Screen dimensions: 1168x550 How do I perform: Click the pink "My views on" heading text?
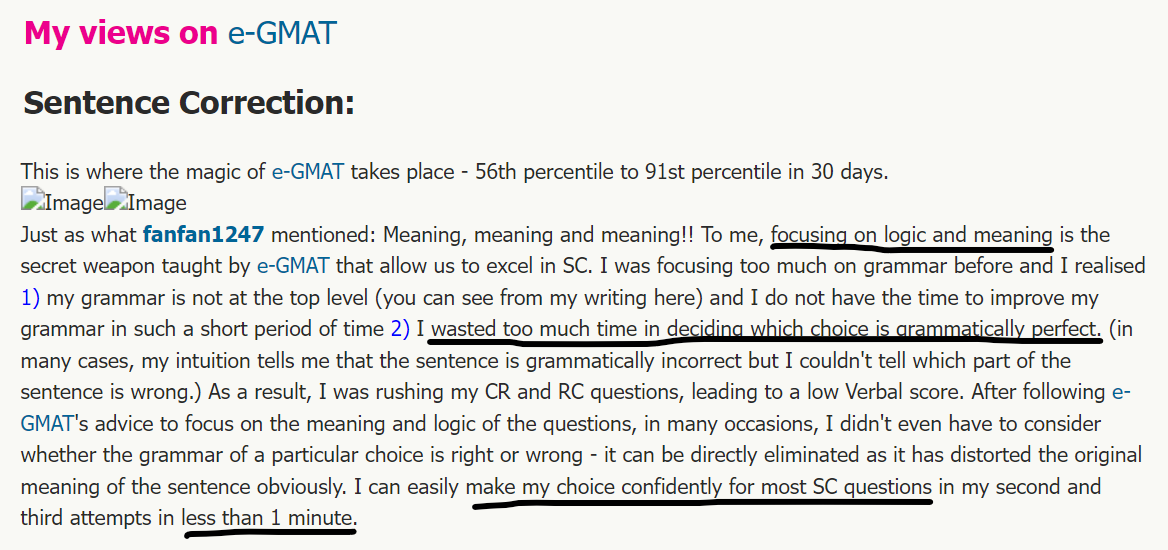click(120, 33)
